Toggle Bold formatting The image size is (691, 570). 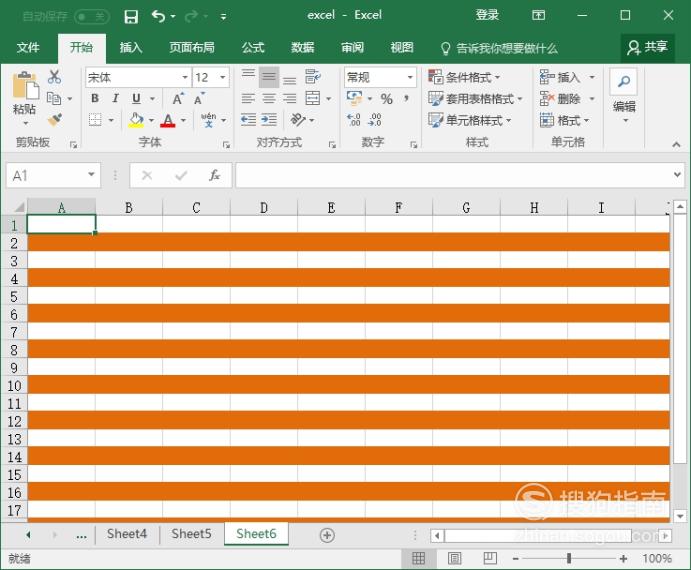tap(95, 98)
